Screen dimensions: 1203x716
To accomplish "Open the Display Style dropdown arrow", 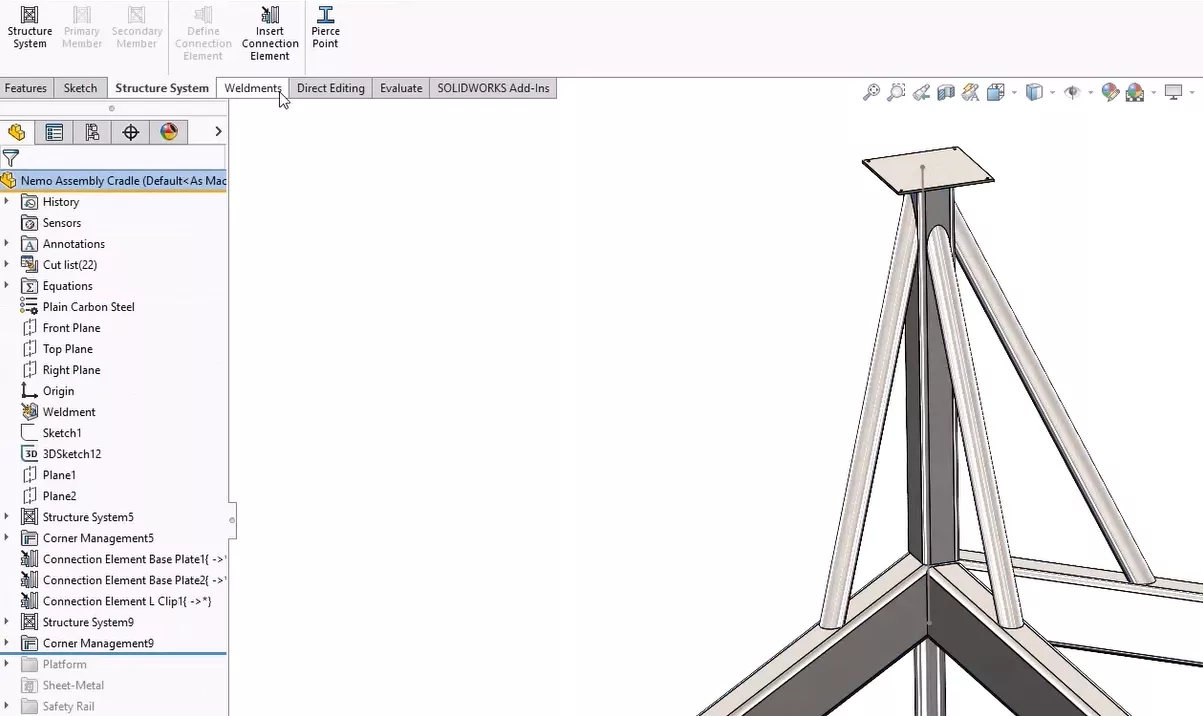I will point(1053,92).
